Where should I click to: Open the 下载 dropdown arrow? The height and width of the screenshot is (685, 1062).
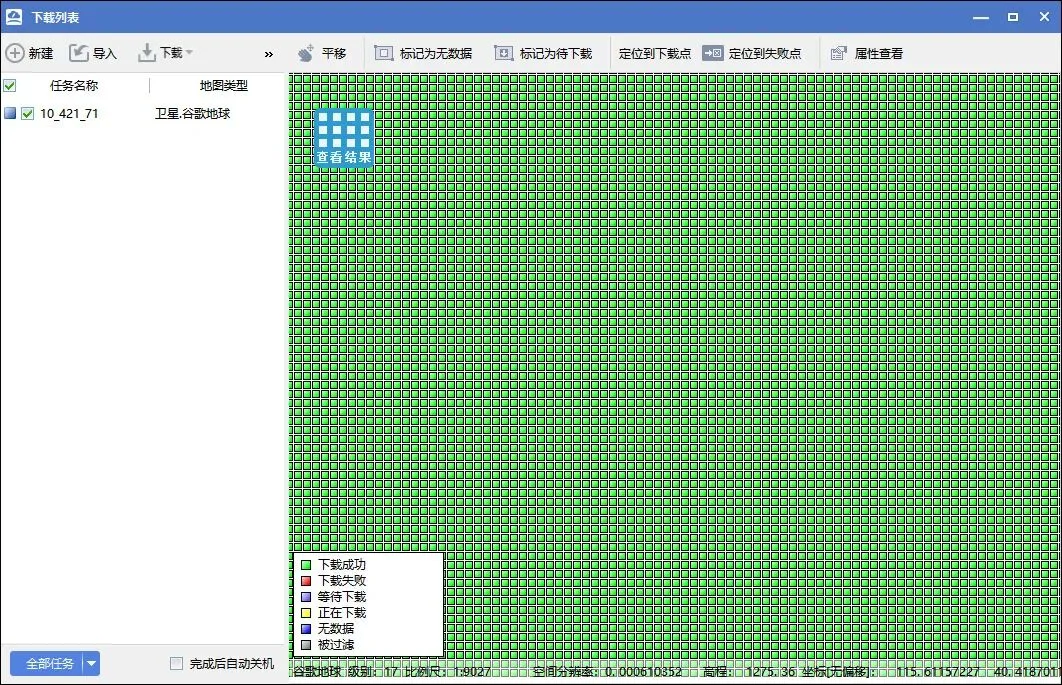[x=190, y=52]
